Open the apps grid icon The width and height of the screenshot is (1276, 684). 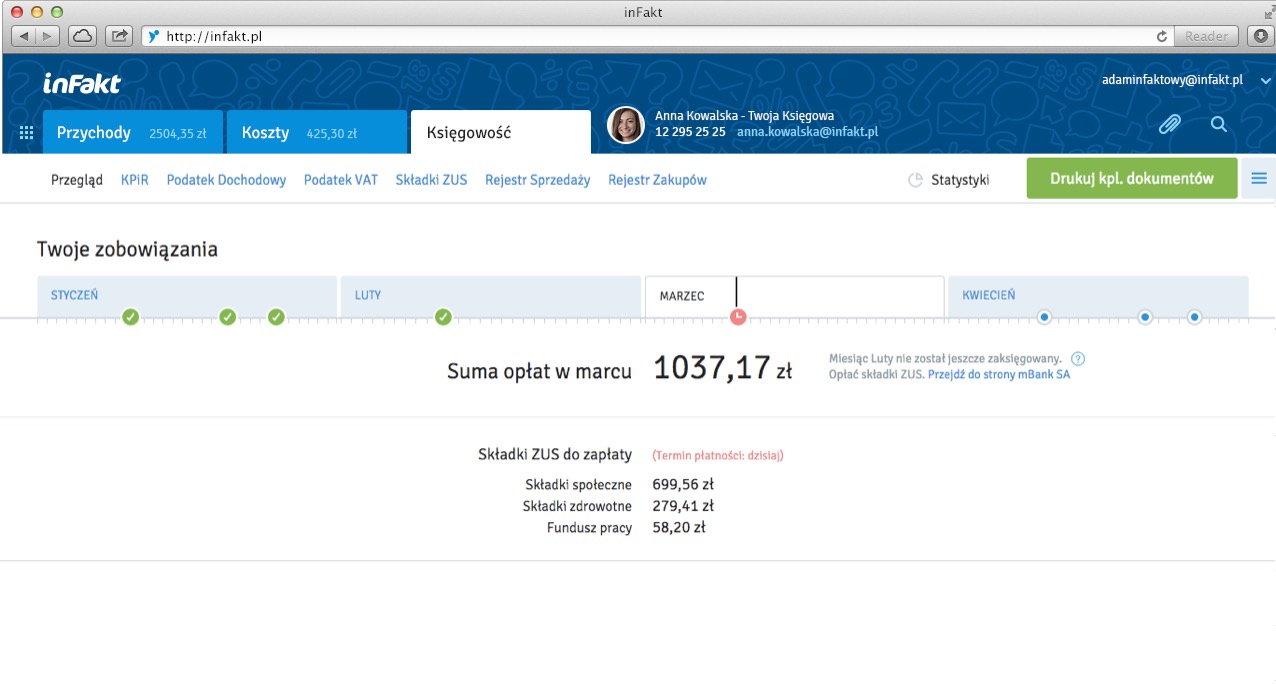[x=27, y=132]
